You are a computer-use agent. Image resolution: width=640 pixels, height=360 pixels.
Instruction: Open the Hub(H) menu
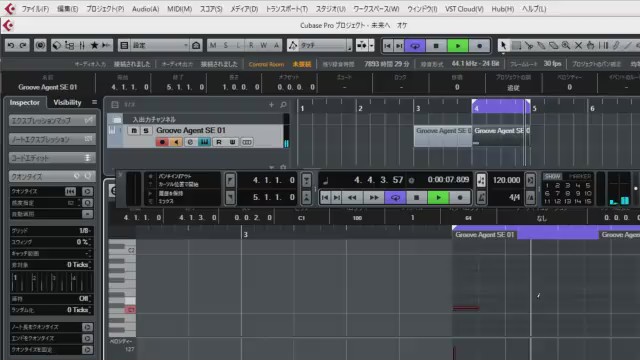502,9
